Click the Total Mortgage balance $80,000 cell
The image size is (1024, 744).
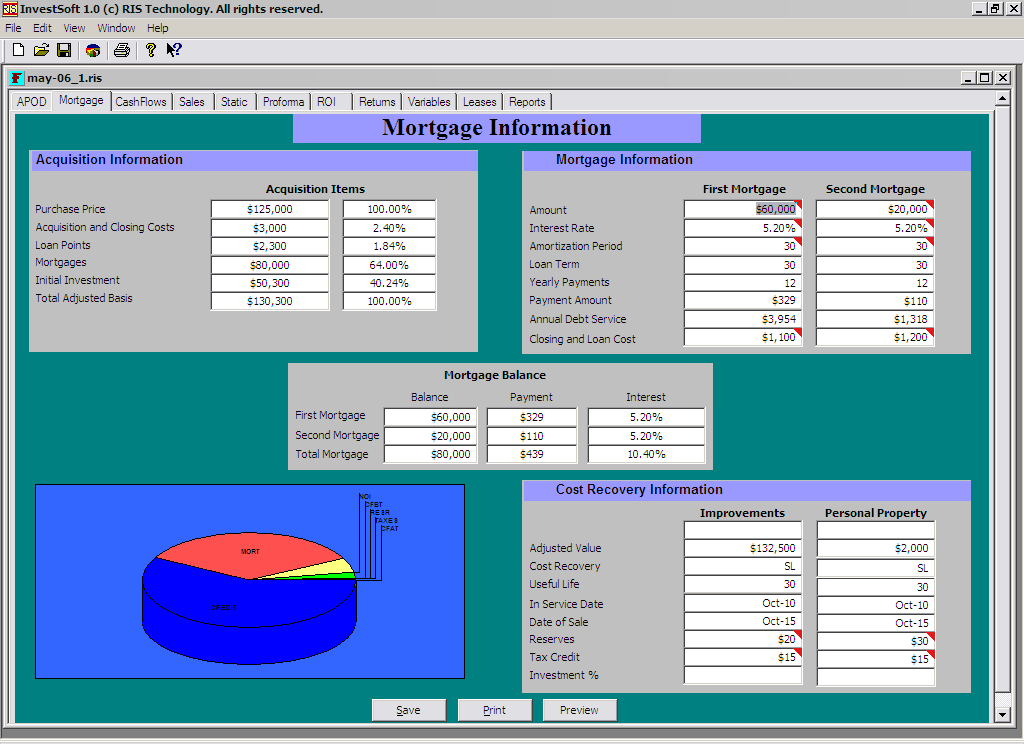[x=430, y=454]
